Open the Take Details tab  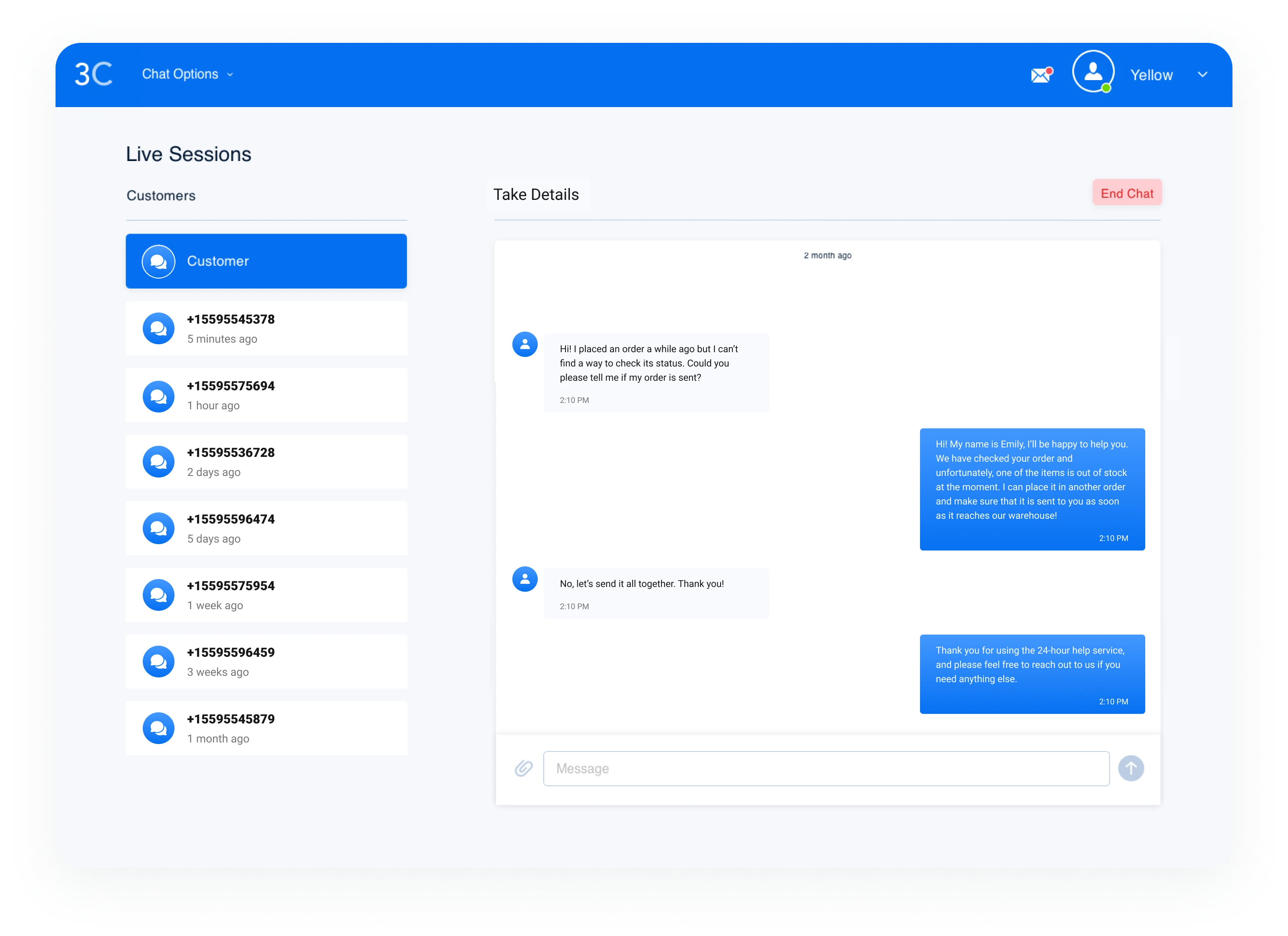[536, 194]
